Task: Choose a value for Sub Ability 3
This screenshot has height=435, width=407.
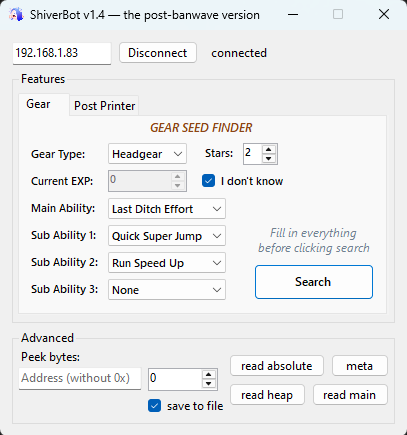Action: (167, 290)
